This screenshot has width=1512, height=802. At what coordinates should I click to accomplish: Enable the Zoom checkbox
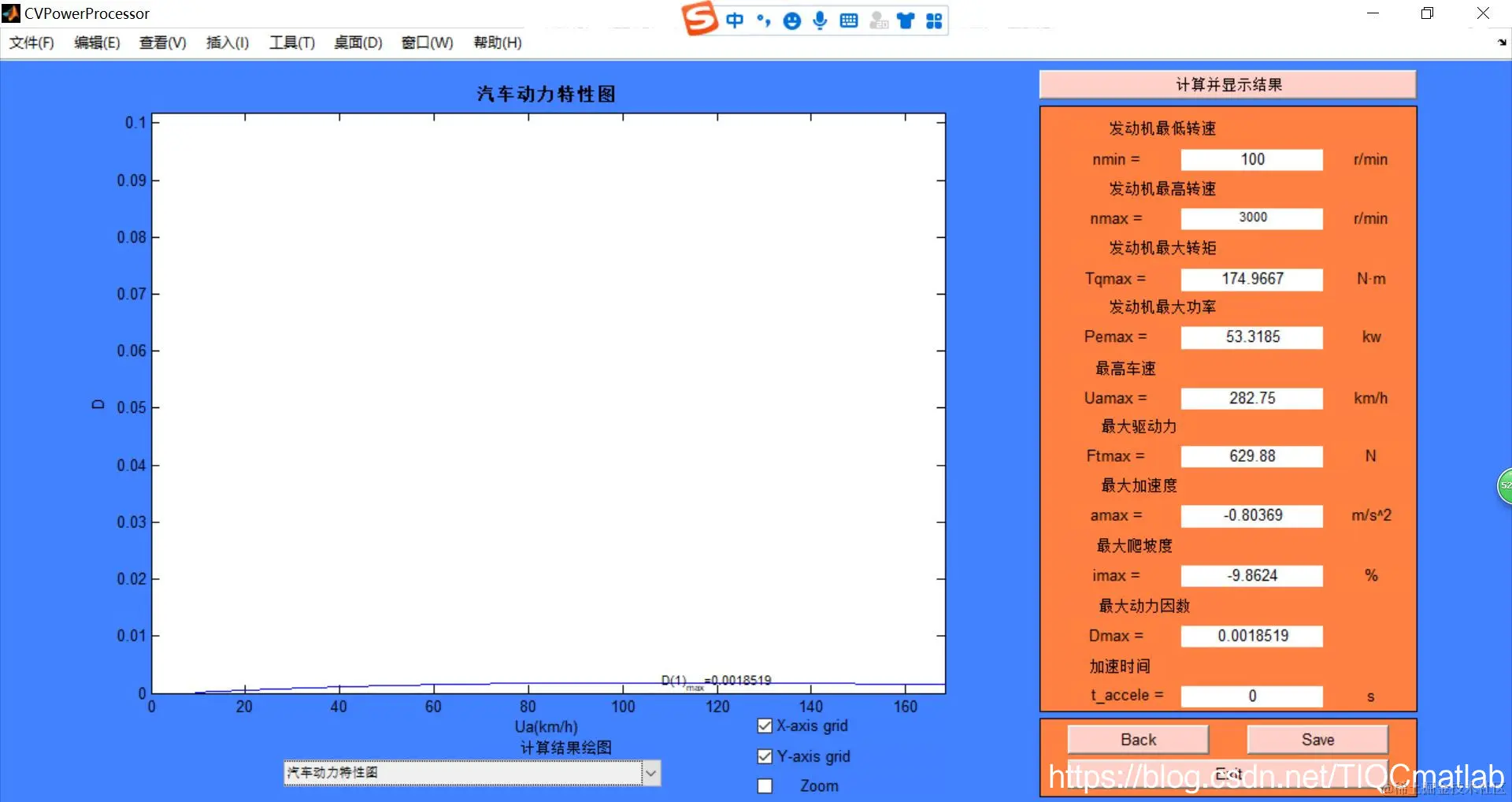coord(764,785)
